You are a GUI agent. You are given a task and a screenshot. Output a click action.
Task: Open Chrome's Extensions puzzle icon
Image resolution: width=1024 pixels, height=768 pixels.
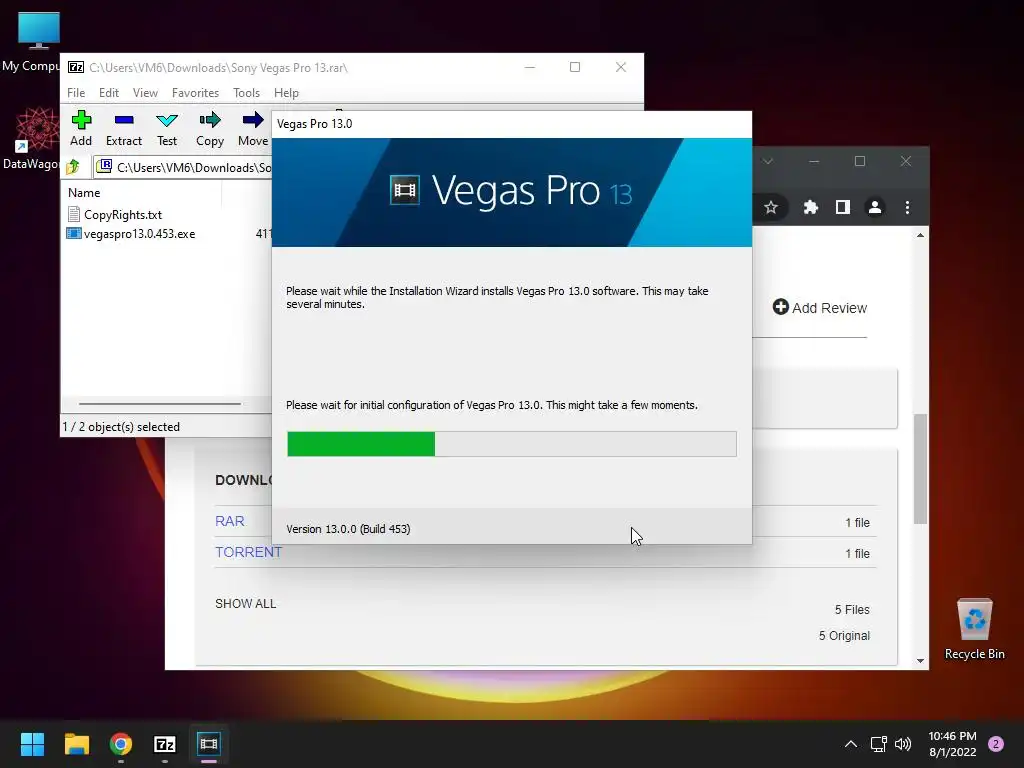click(x=810, y=208)
